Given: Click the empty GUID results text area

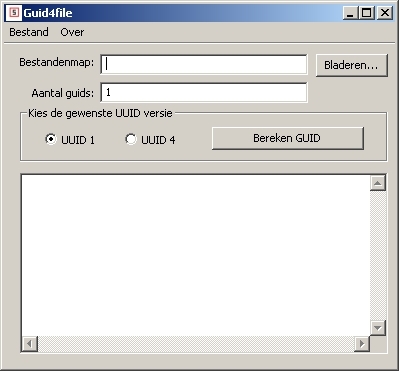Looking at the screenshot, I should 196,255.
